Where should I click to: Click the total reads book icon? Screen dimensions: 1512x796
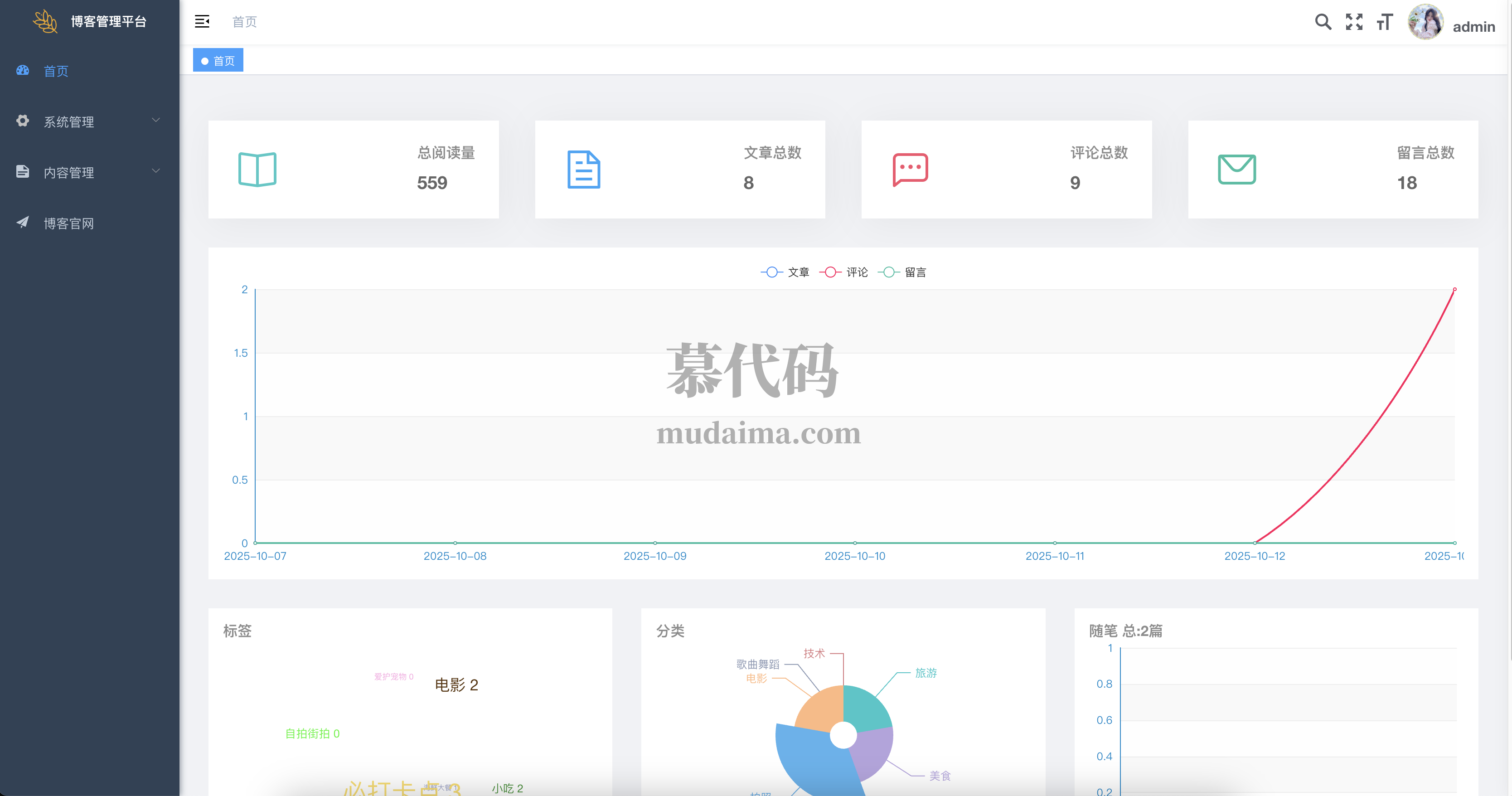coord(257,170)
